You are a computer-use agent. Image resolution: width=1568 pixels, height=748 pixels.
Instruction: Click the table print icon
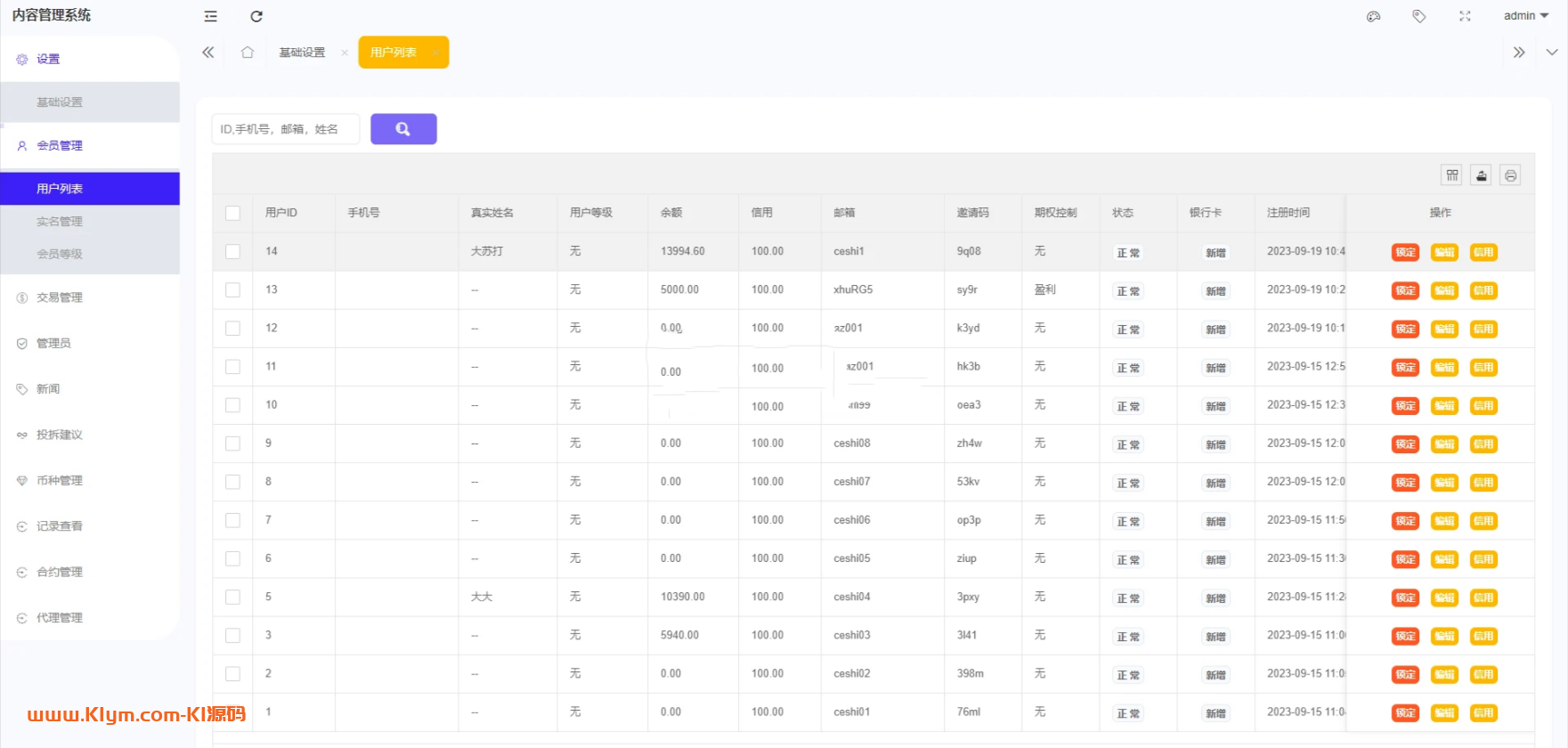[x=1510, y=175]
